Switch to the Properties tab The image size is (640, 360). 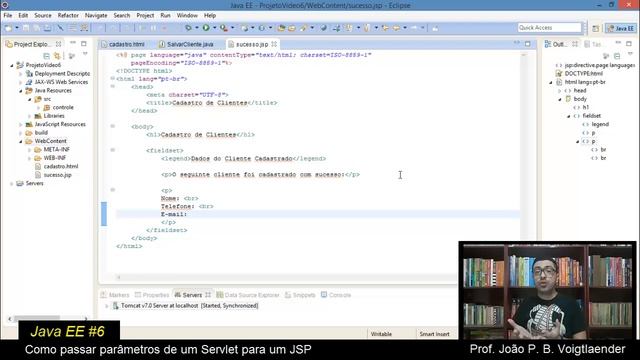tap(152, 295)
